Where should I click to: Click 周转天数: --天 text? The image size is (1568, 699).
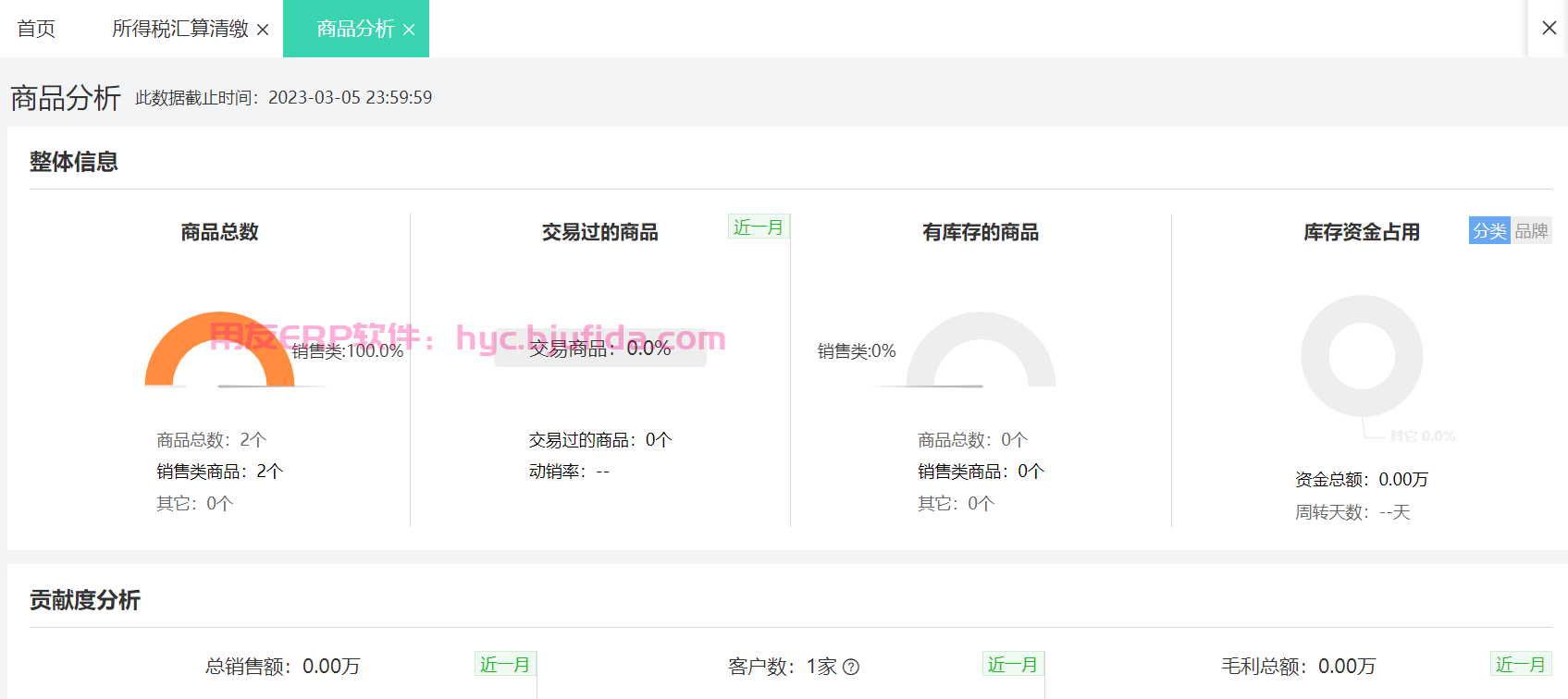(x=1352, y=511)
